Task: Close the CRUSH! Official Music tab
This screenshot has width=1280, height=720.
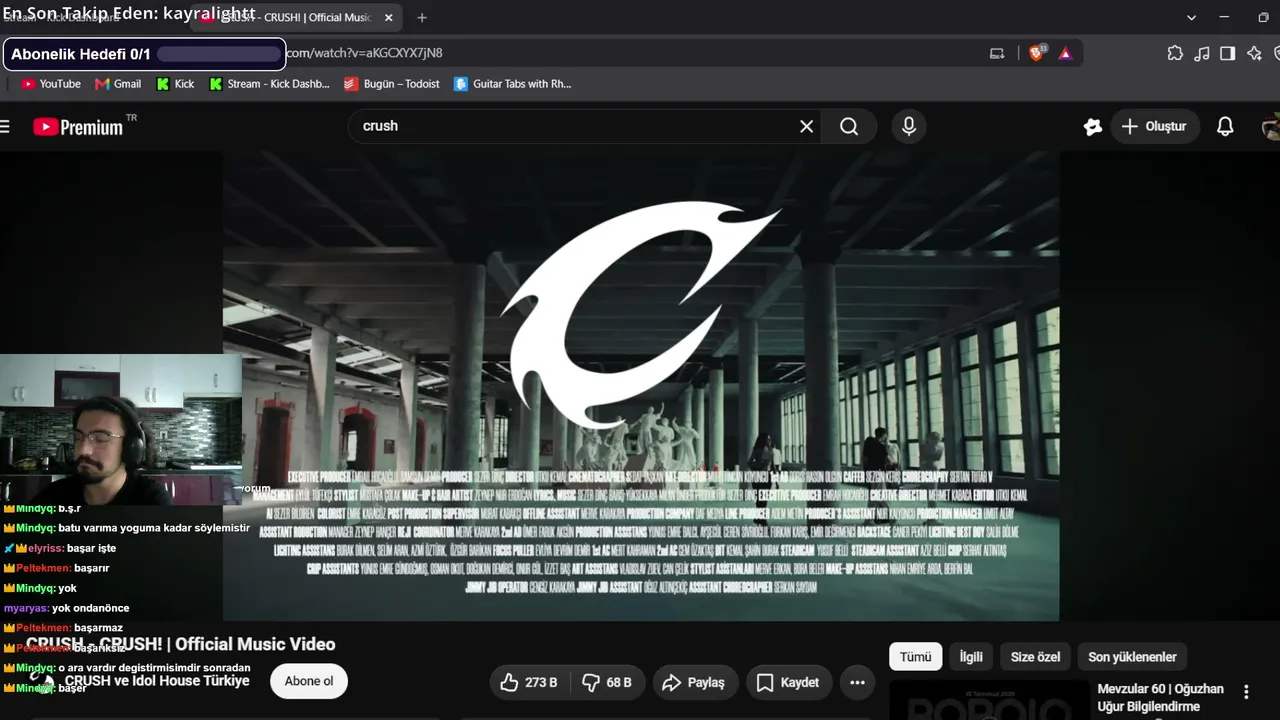Action: pos(389,17)
